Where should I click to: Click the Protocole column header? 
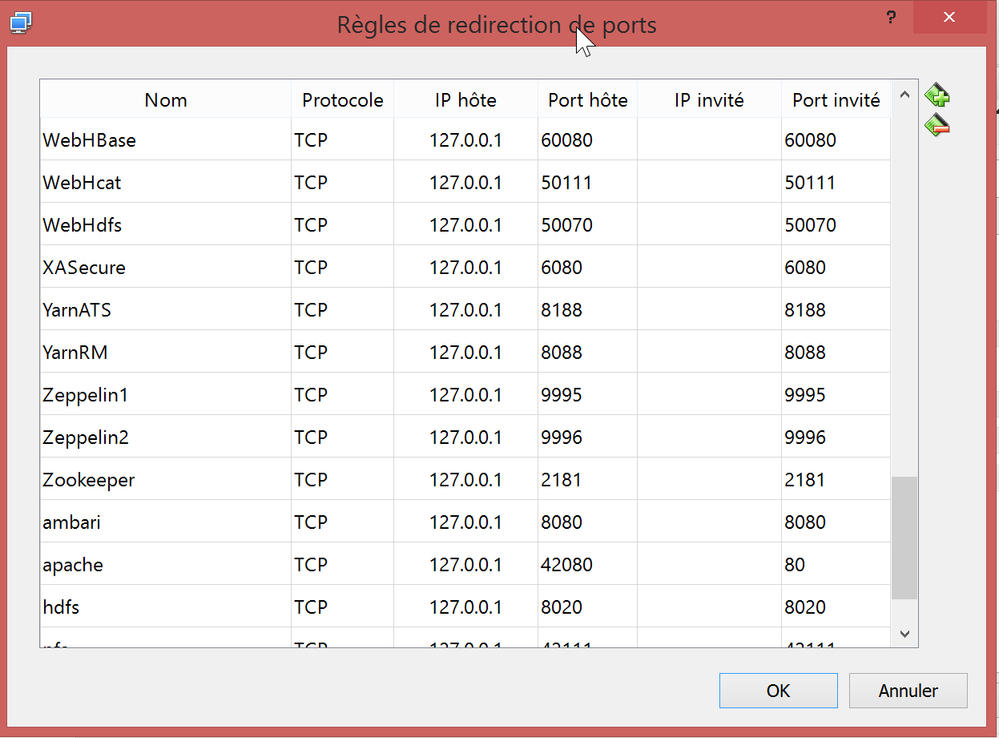tap(343, 99)
